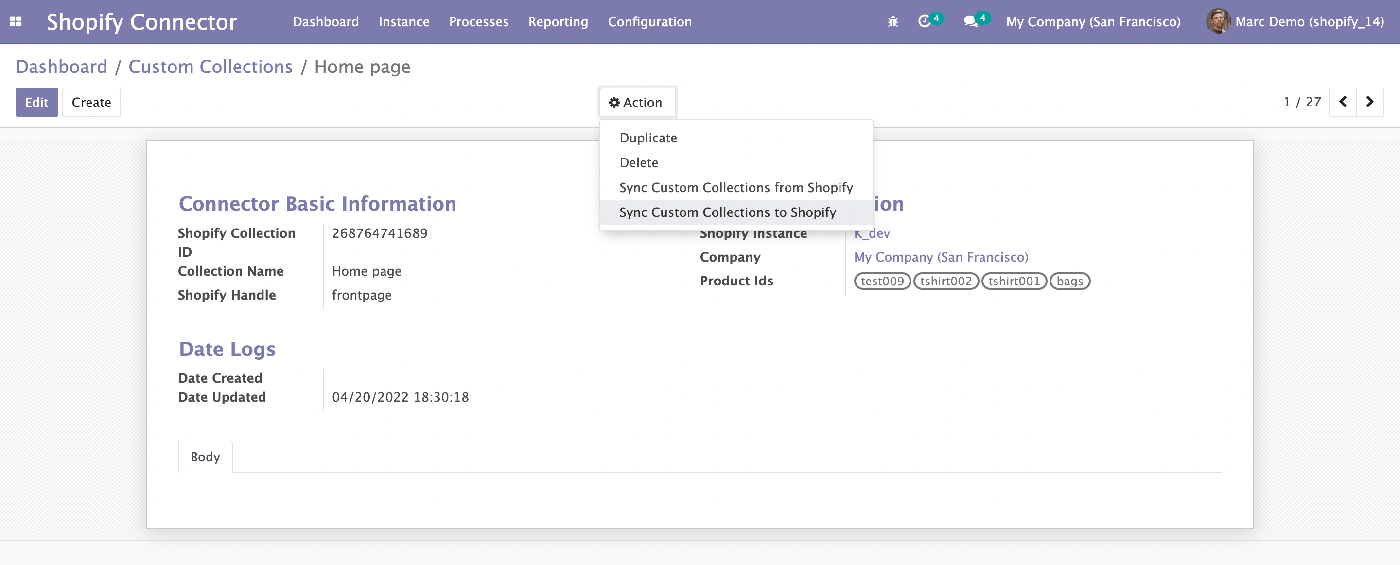The height and width of the screenshot is (565, 1400).
Task: Choose Delete from Action menu
Action: [736, 162]
